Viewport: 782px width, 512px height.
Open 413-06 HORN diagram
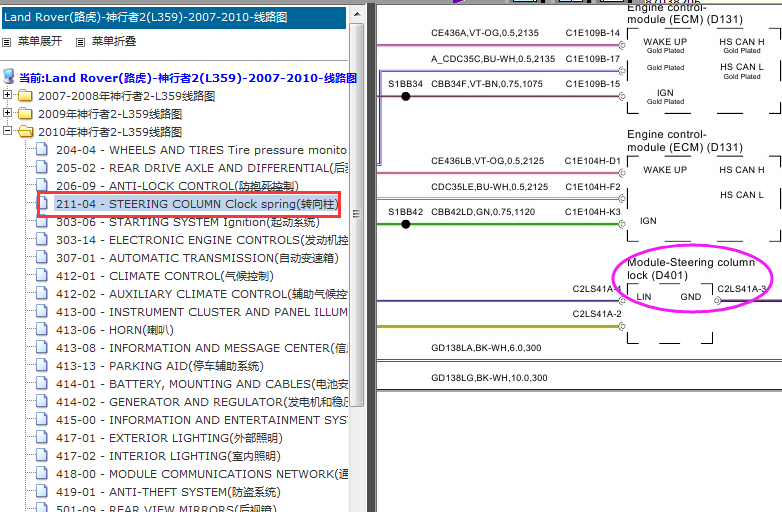(x=115, y=330)
